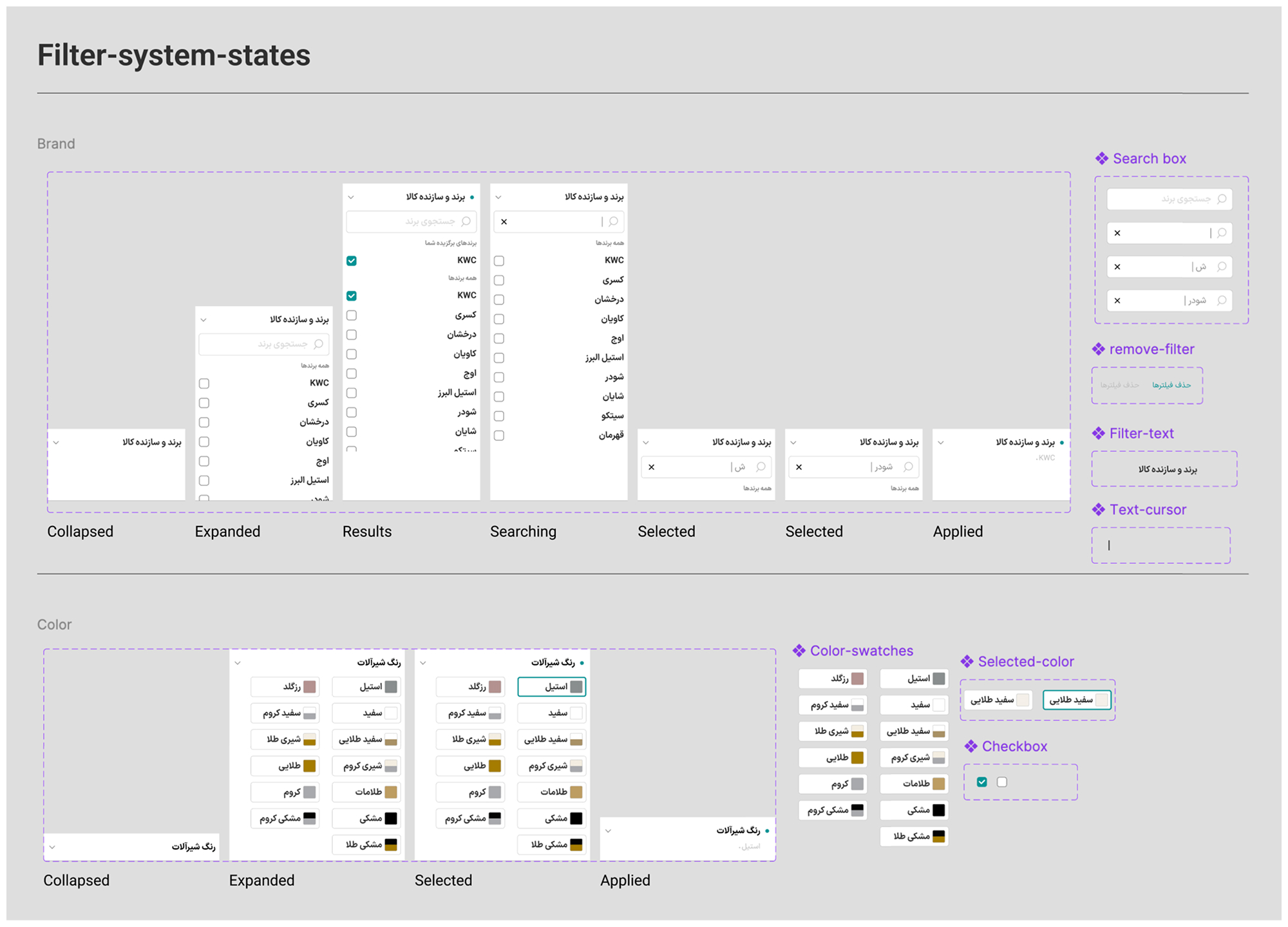
Task: Toggle the checked box in the Checkbox component
Action: click(982, 782)
